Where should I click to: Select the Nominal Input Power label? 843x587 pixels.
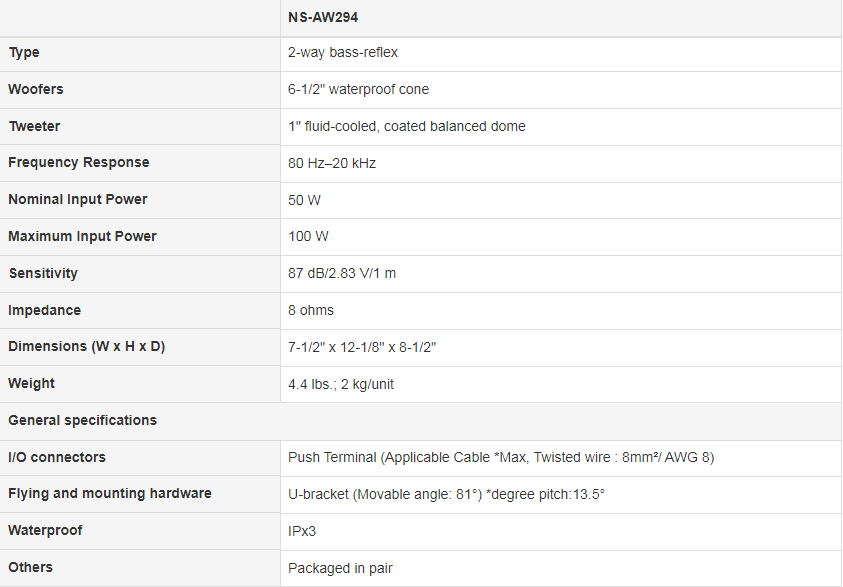click(78, 199)
